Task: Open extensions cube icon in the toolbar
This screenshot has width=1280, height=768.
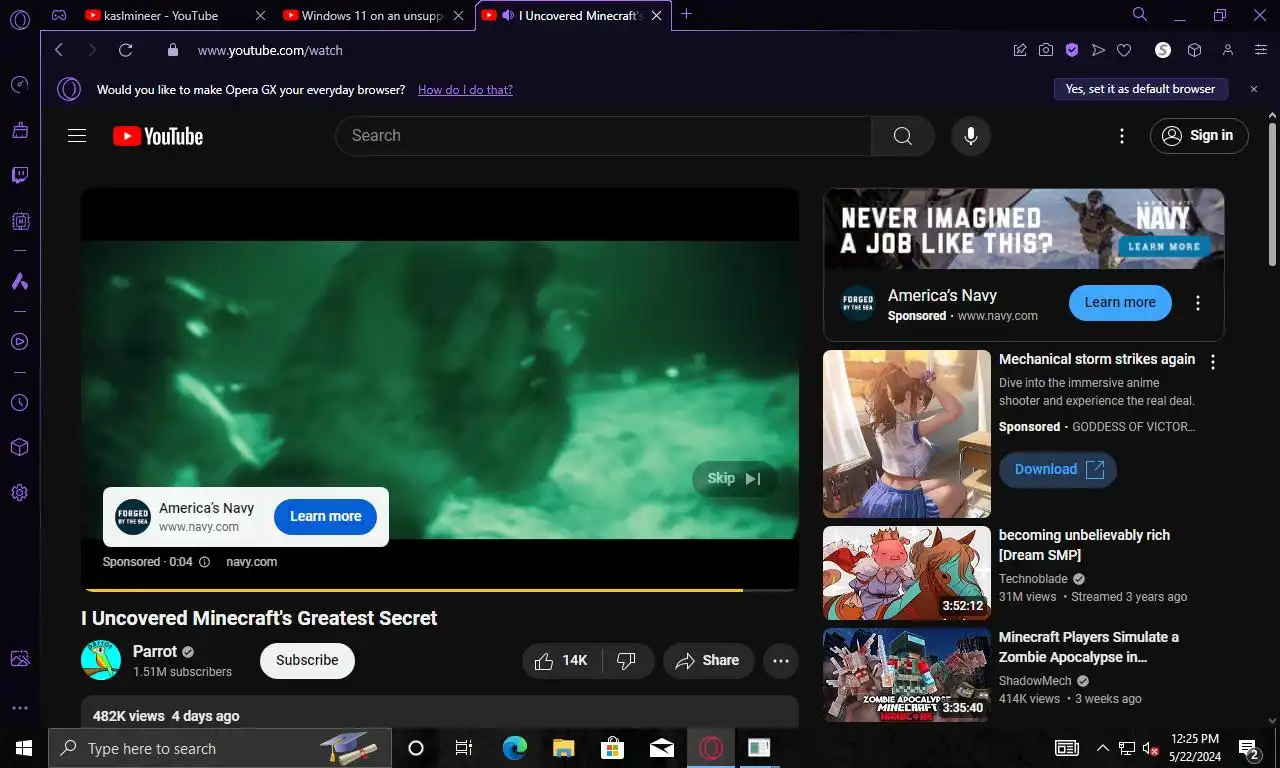Action: 1194,50
